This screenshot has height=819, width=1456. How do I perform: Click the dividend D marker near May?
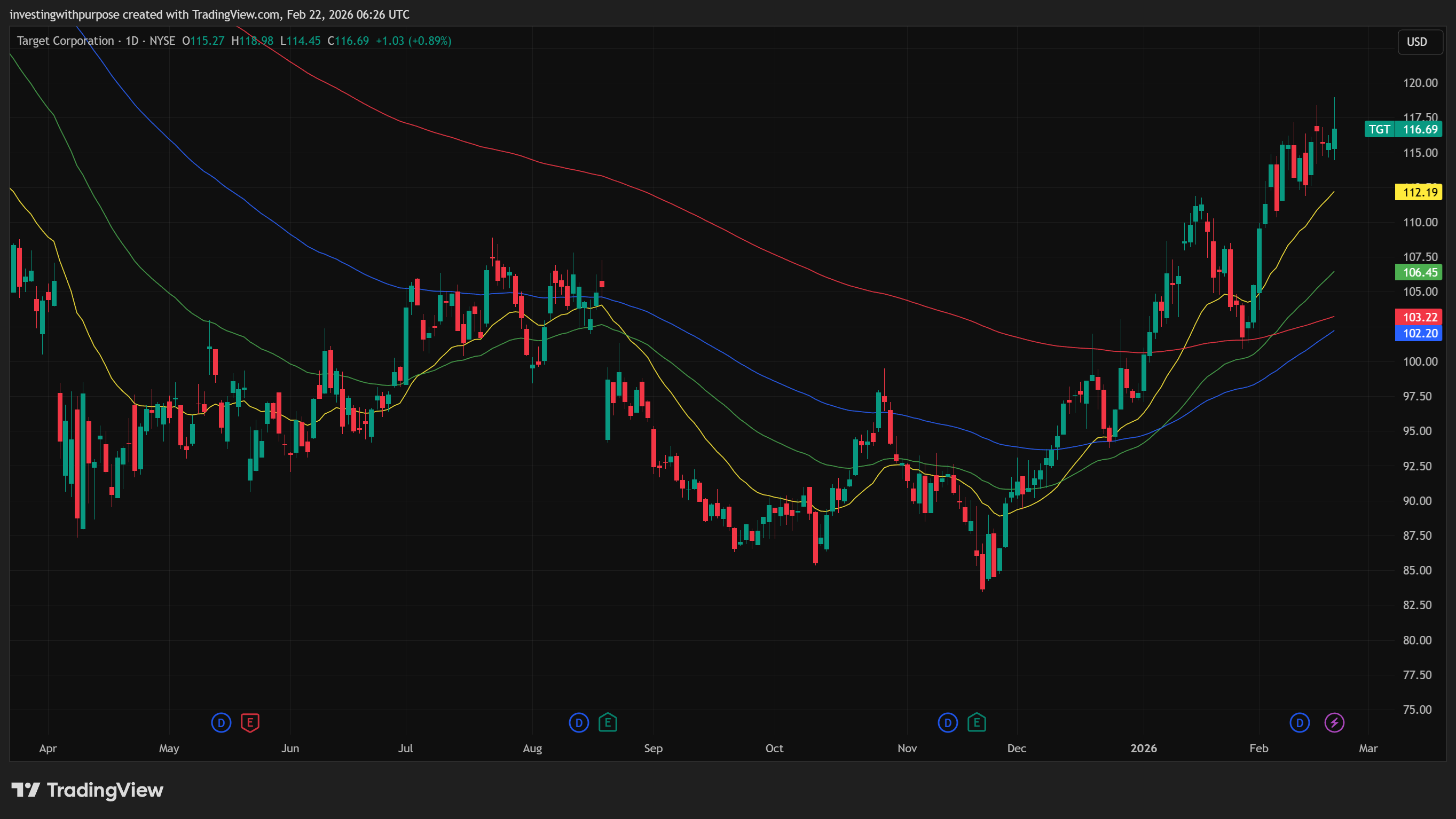(221, 722)
